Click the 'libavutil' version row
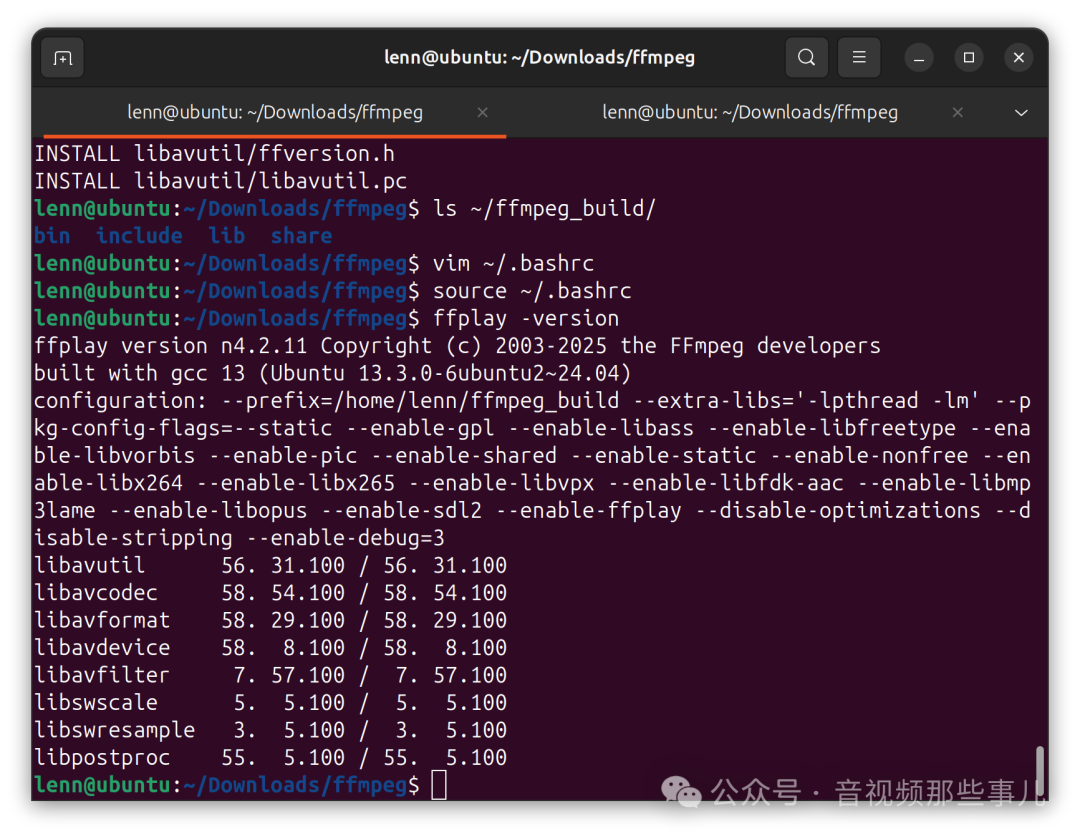 (x=271, y=565)
